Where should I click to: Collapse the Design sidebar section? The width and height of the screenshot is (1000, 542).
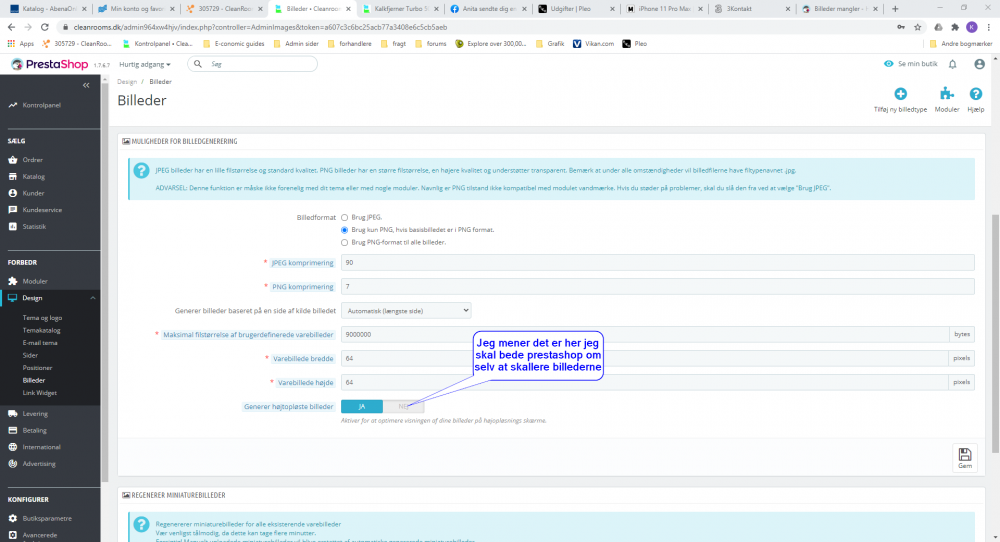[x=92, y=298]
